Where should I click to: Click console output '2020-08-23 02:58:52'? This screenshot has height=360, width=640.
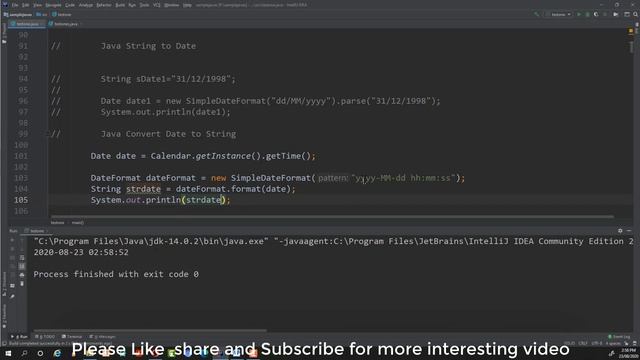click(81, 253)
